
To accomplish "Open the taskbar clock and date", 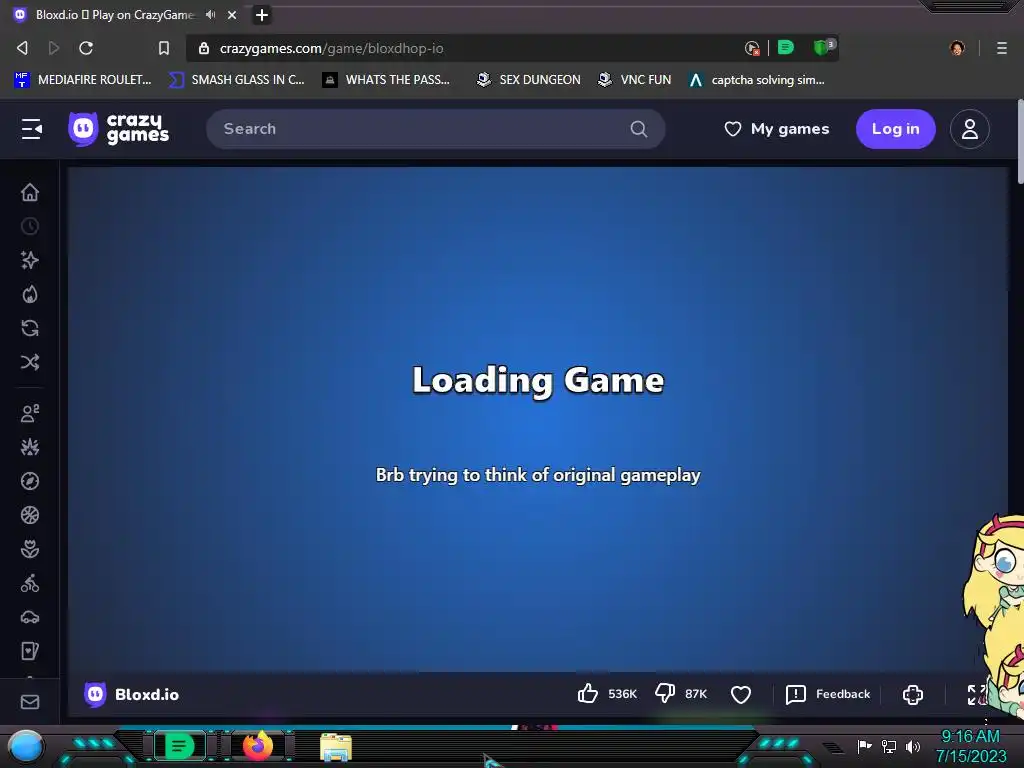I will pyautogui.click(x=971, y=746).
